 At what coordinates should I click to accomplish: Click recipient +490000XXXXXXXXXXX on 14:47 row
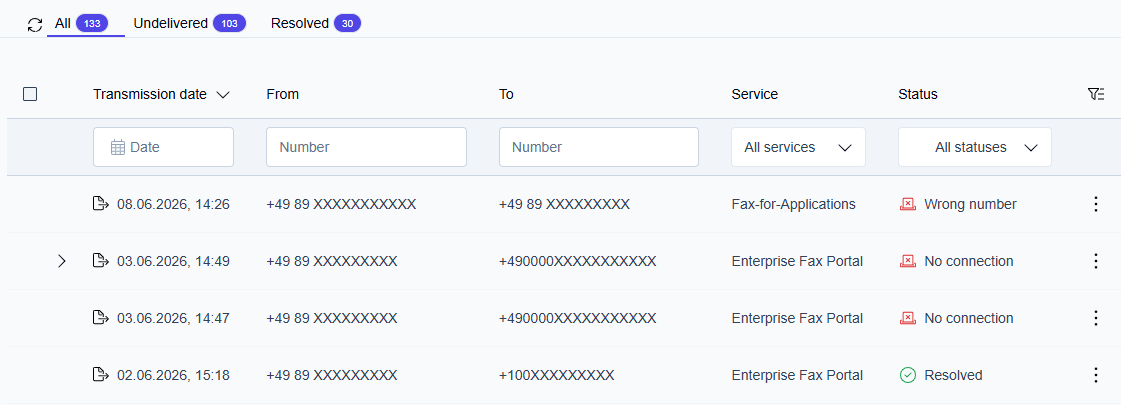click(x=578, y=318)
